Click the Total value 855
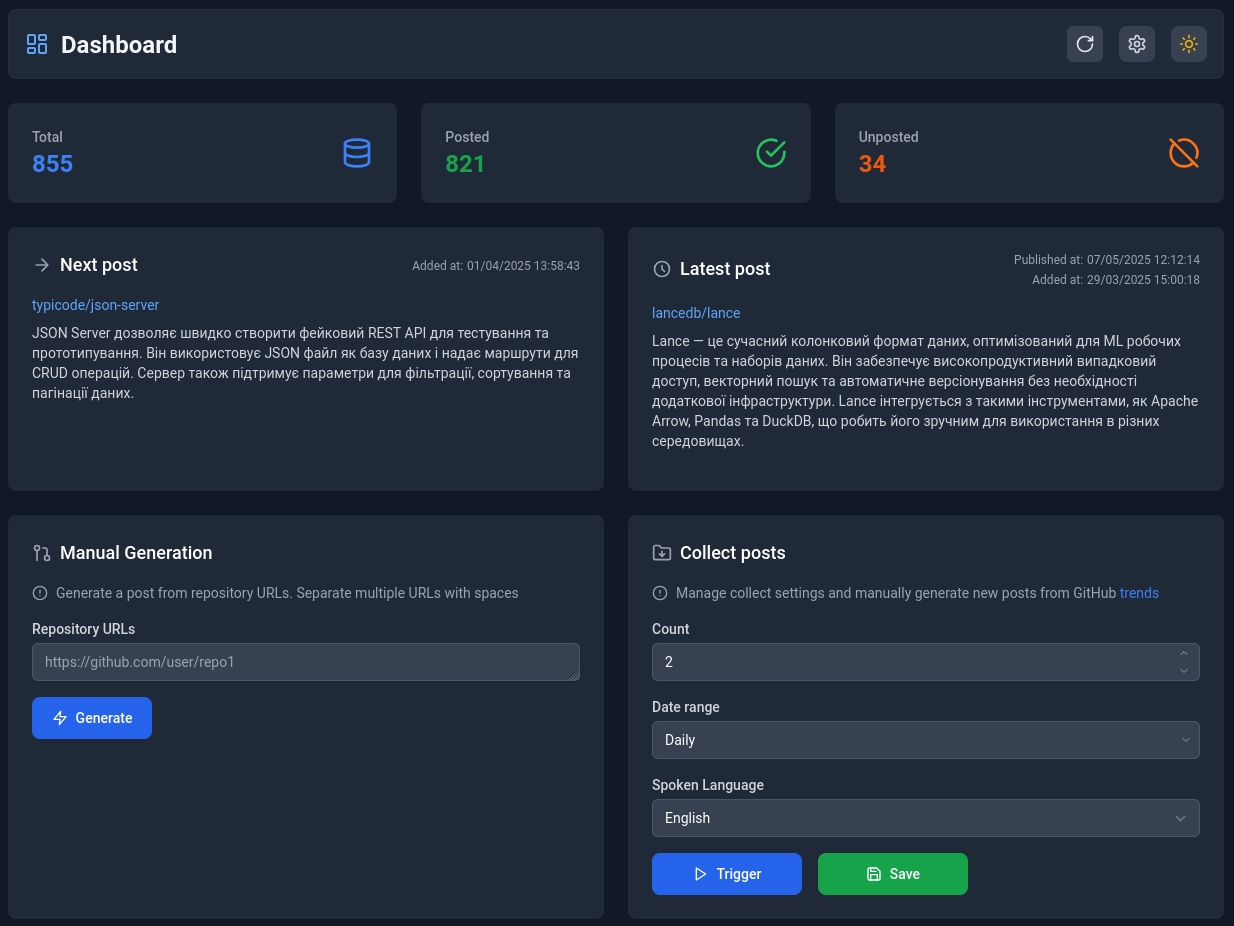 coord(53,164)
